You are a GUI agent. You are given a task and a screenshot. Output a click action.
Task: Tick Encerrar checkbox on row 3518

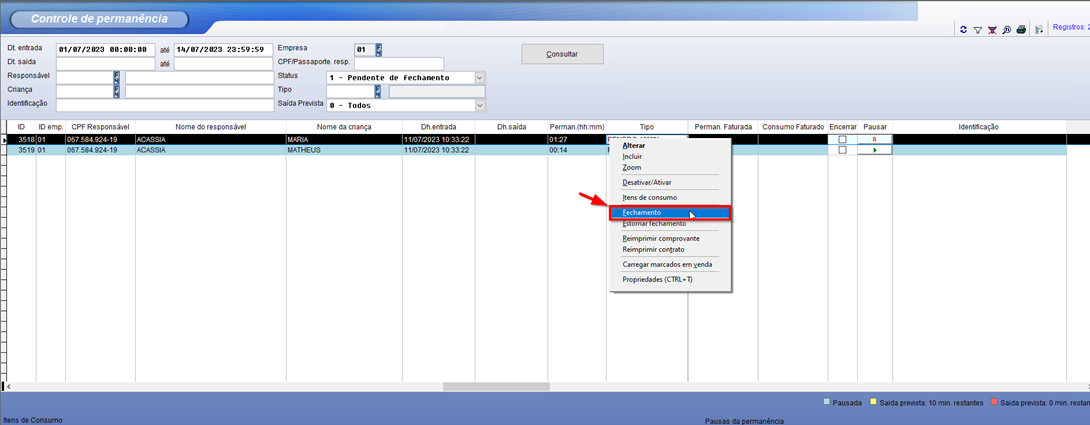coord(843,140)
